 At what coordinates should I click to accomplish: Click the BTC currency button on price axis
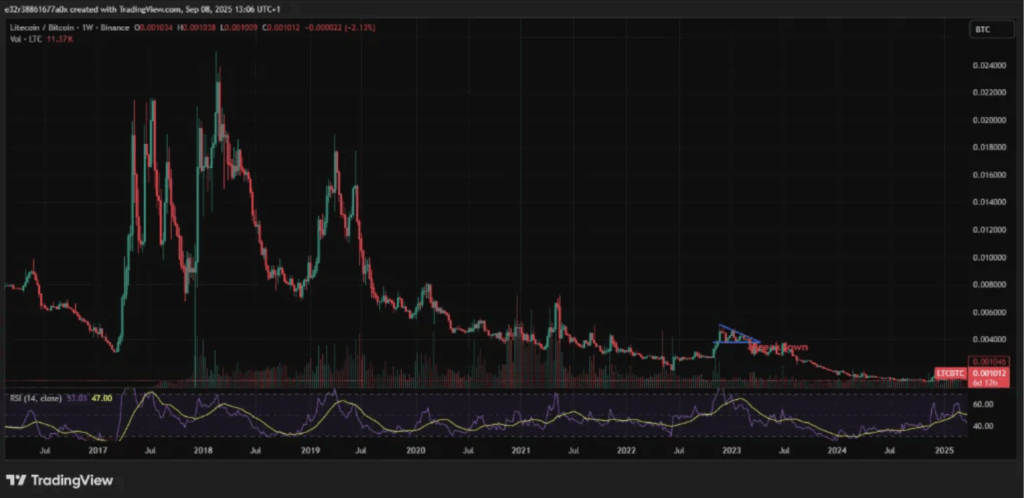[980, 31]
